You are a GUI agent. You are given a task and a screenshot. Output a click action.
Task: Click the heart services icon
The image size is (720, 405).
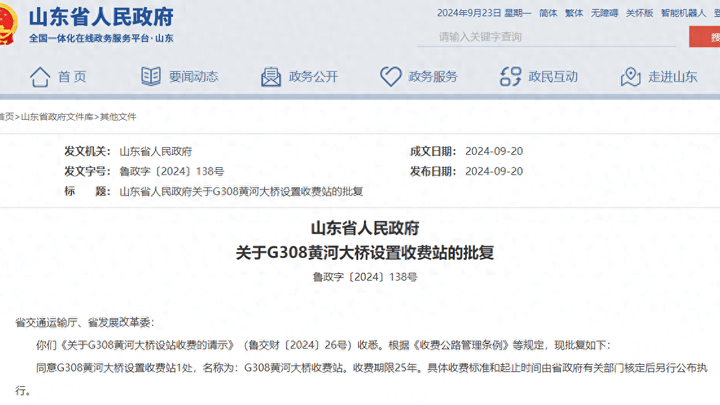pyautogui.click(x=391, y=77)
